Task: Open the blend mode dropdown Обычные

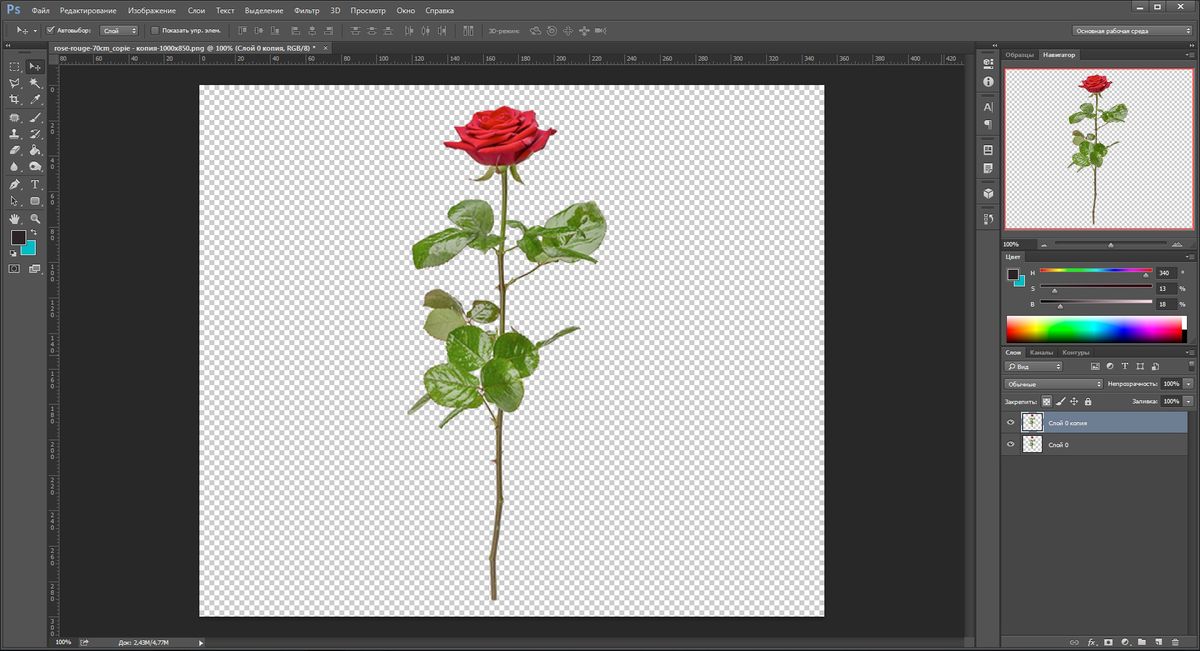Action: [x=1053, y=384]
